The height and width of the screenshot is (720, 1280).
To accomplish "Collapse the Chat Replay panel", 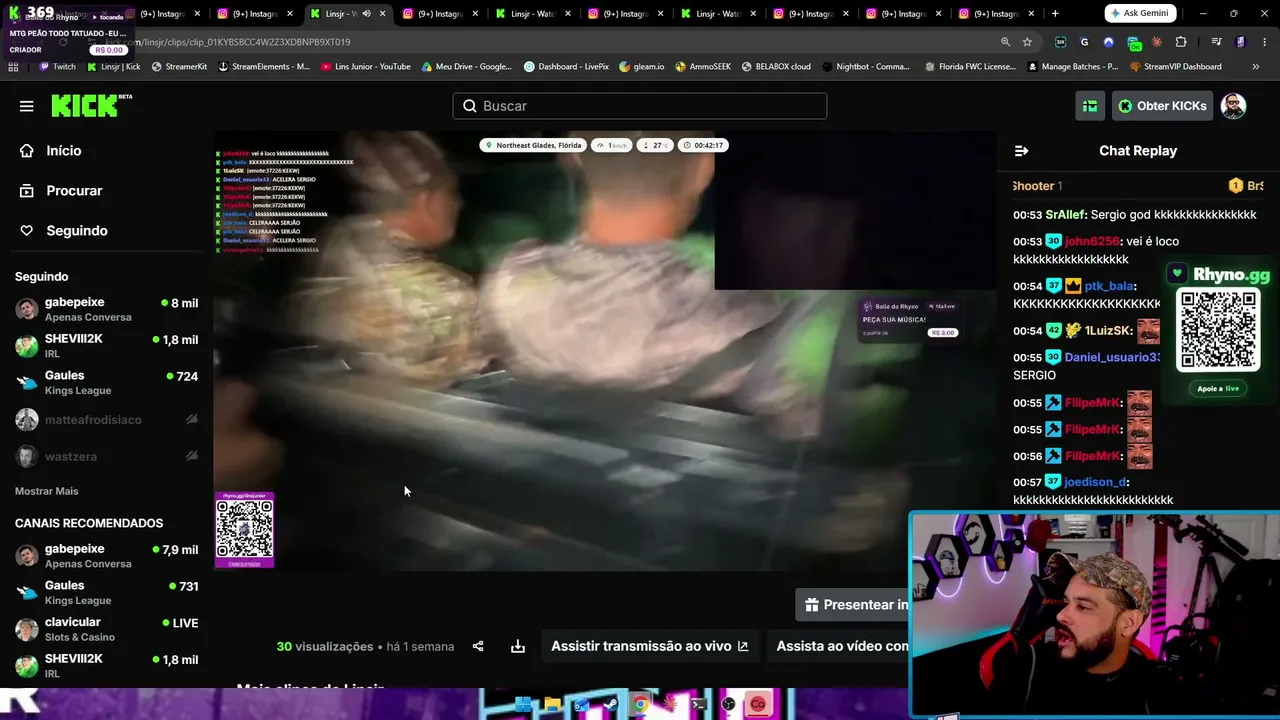I will 1021,151.
